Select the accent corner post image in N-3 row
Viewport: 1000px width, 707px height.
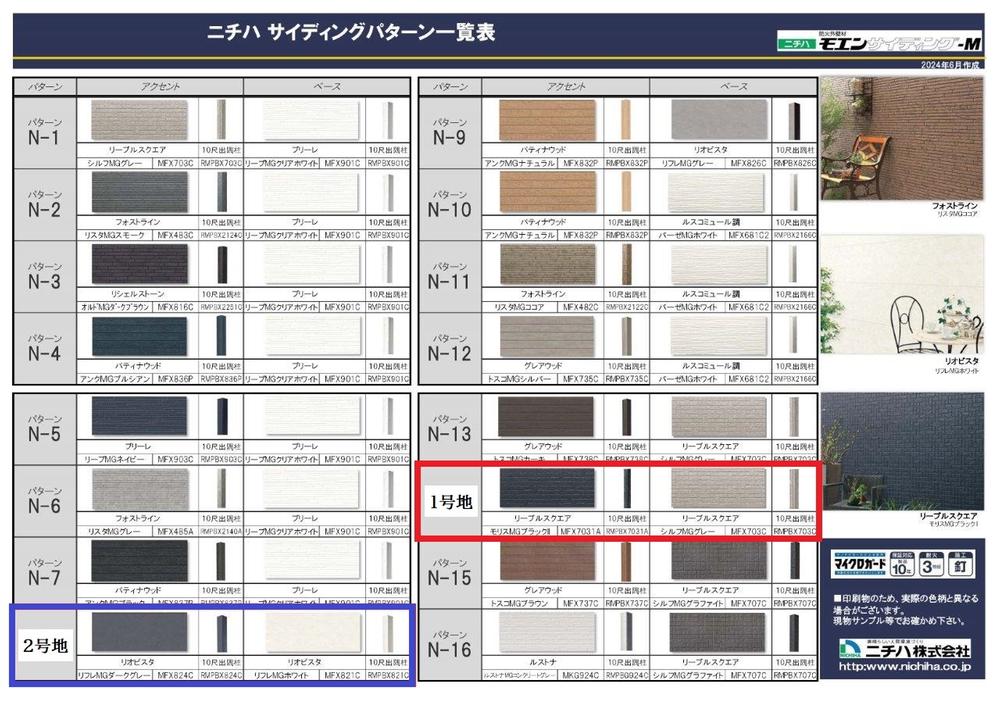[221, 264]
